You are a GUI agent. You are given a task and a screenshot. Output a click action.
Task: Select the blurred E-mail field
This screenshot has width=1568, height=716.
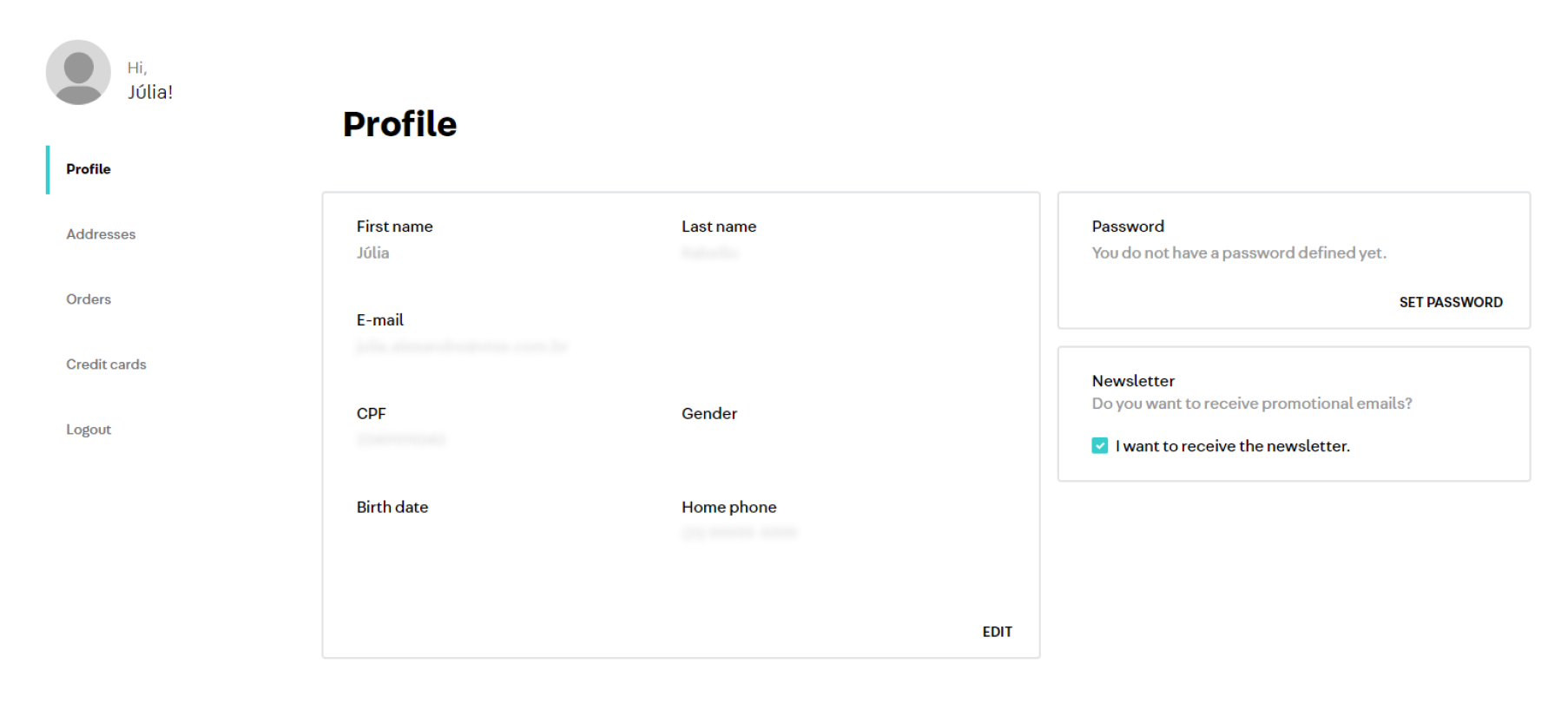(x=461, y=346)
